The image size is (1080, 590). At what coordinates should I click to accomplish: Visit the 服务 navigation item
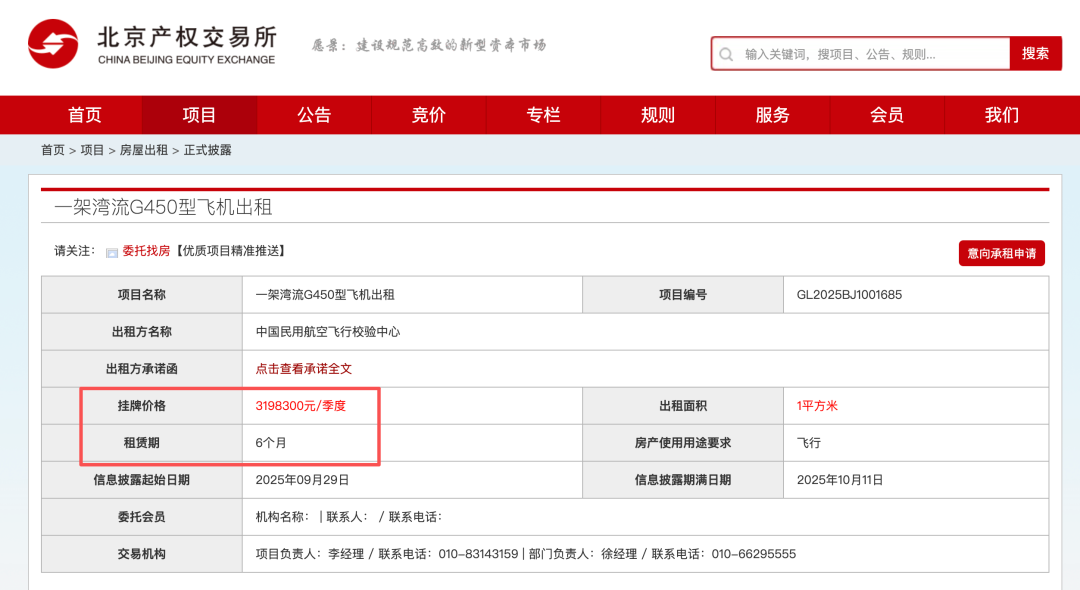772,115
